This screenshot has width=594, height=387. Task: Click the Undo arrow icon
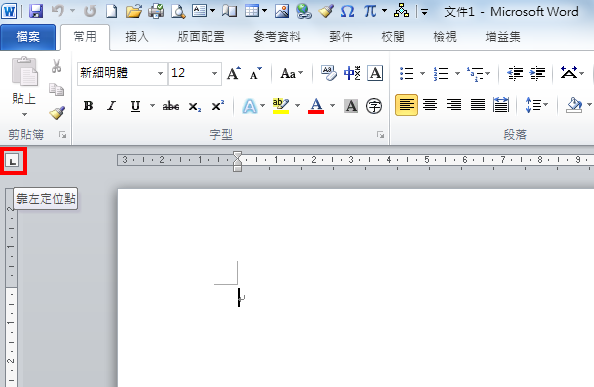tap(58, 11)
